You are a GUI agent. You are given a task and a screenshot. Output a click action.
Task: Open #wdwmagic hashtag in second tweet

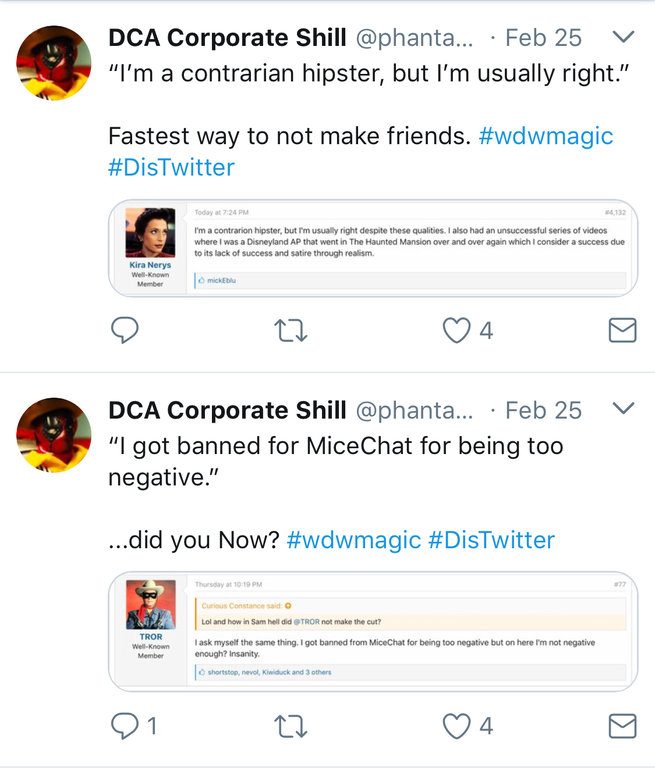pos(353,540)
